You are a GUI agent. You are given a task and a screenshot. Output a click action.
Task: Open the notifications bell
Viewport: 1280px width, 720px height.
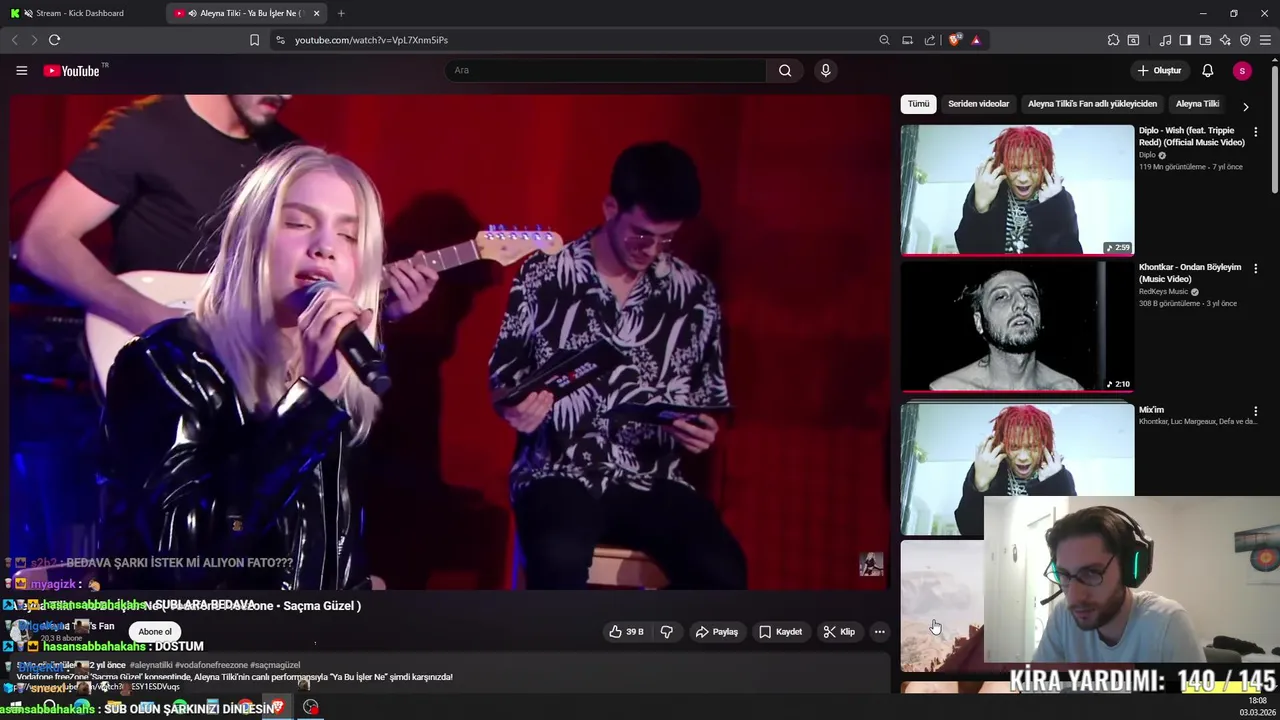point(1207,70)
